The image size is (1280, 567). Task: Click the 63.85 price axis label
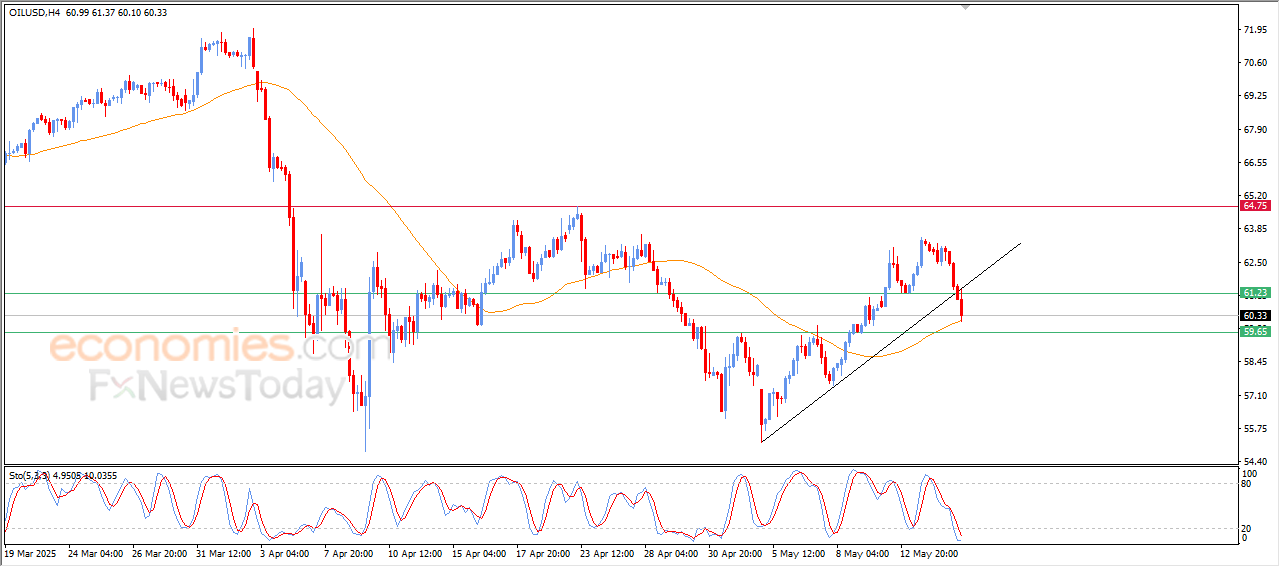(1255, 229)
